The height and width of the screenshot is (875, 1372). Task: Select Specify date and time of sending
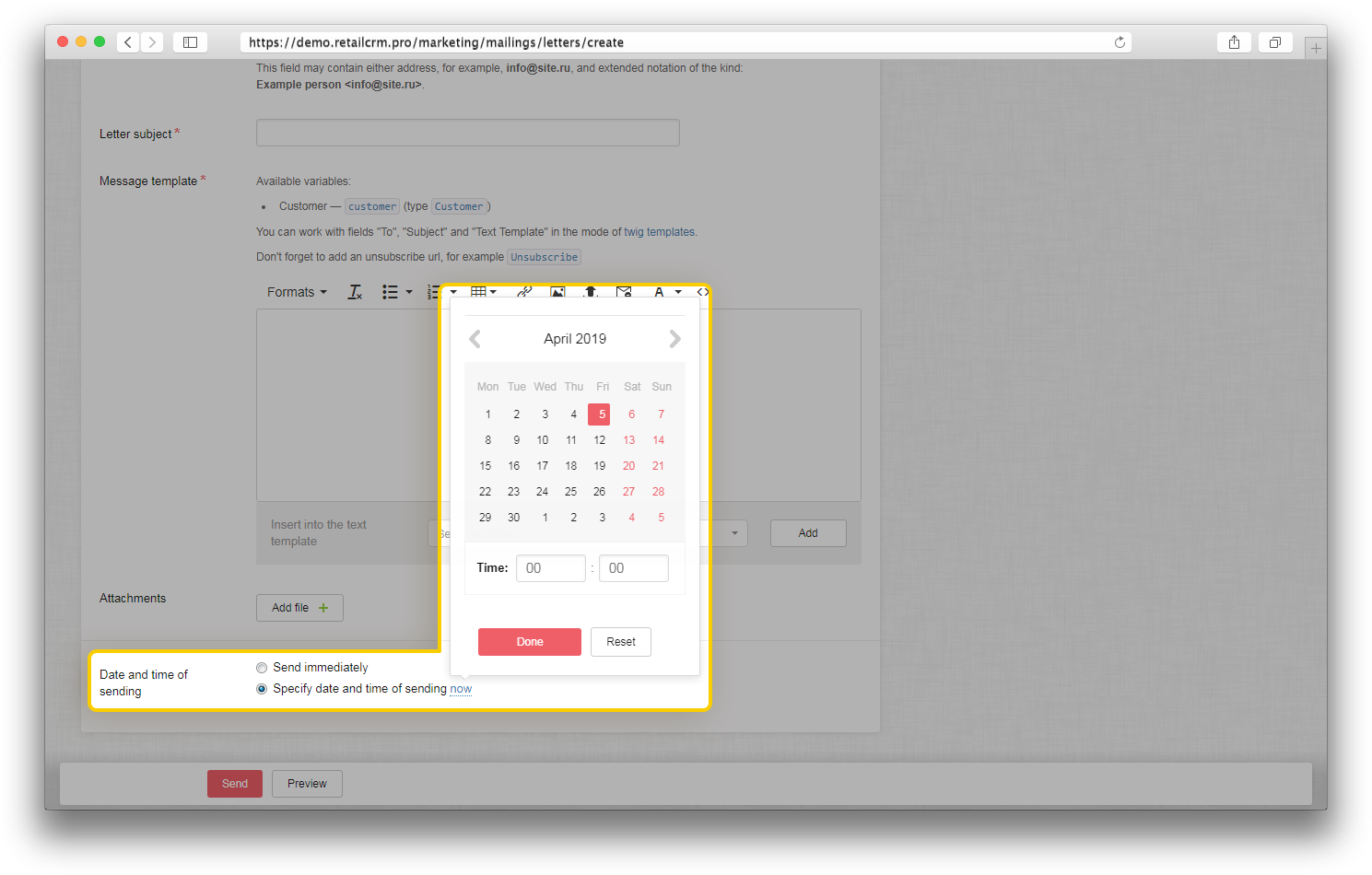coord(262,689)
